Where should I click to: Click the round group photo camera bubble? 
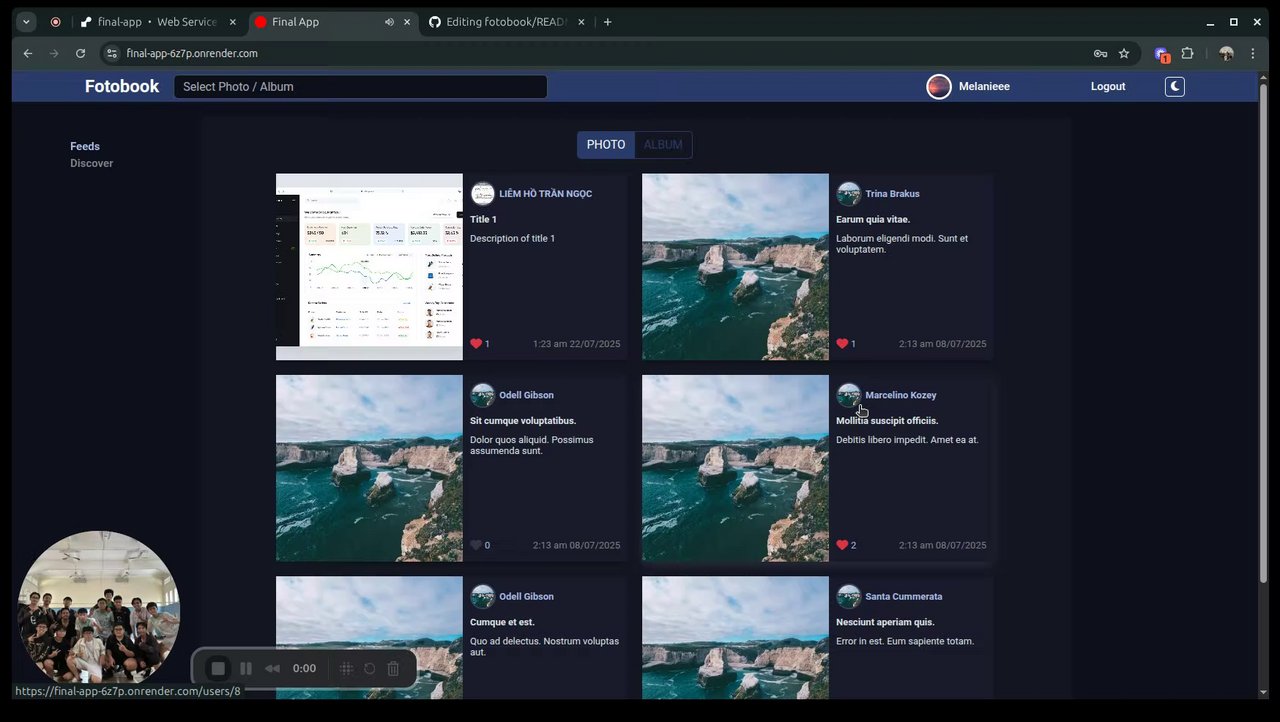pyautogui.click(x=98, y=612)
